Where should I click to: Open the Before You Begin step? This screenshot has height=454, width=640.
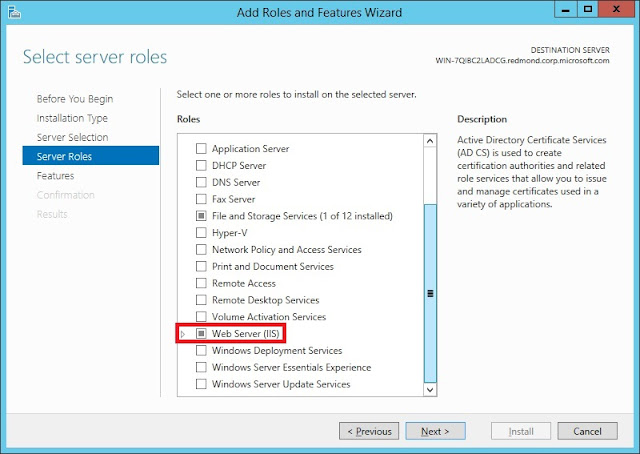75,99
